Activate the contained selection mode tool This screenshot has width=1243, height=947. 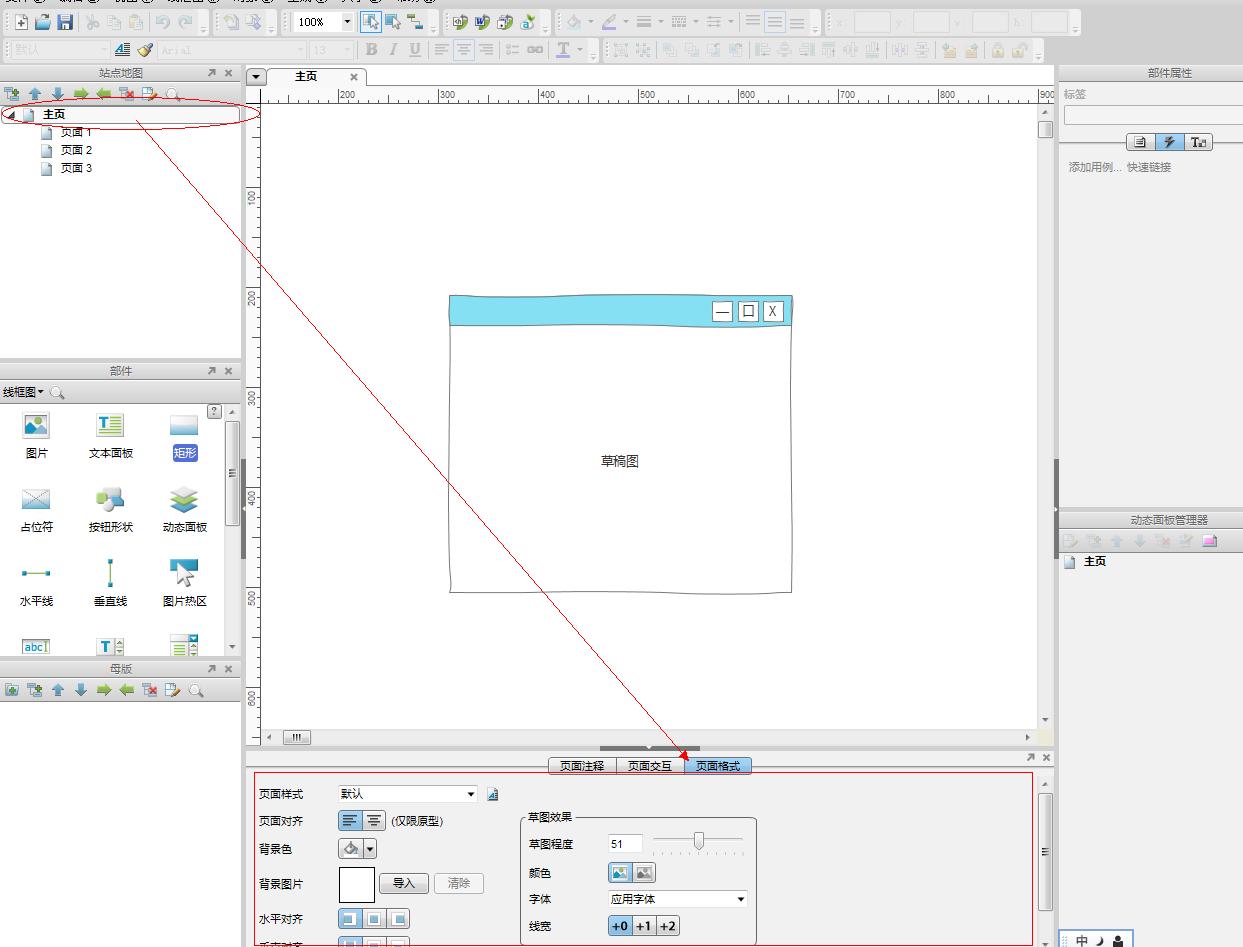click(393, 22)
